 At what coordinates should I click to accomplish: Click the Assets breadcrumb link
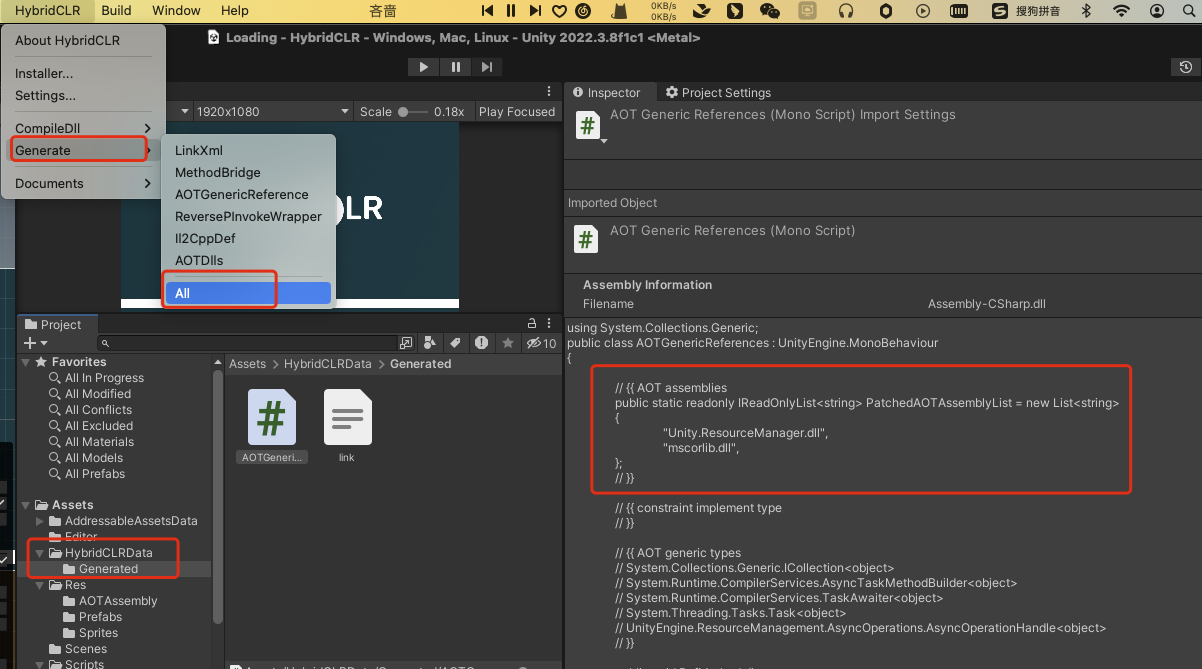point(248,364)
